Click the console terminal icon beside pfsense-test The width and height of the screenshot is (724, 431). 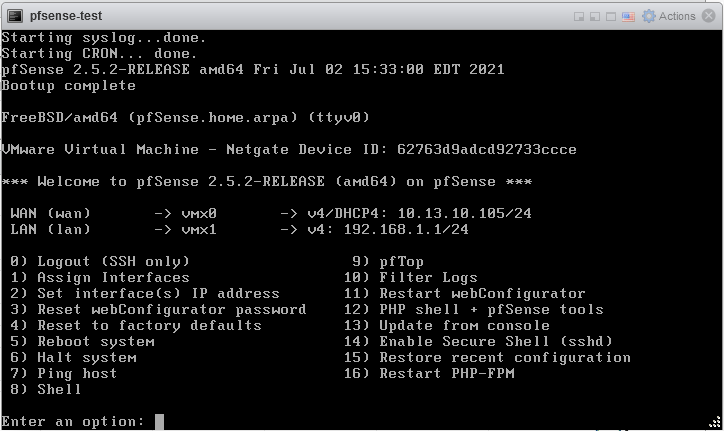coord(15,16)
